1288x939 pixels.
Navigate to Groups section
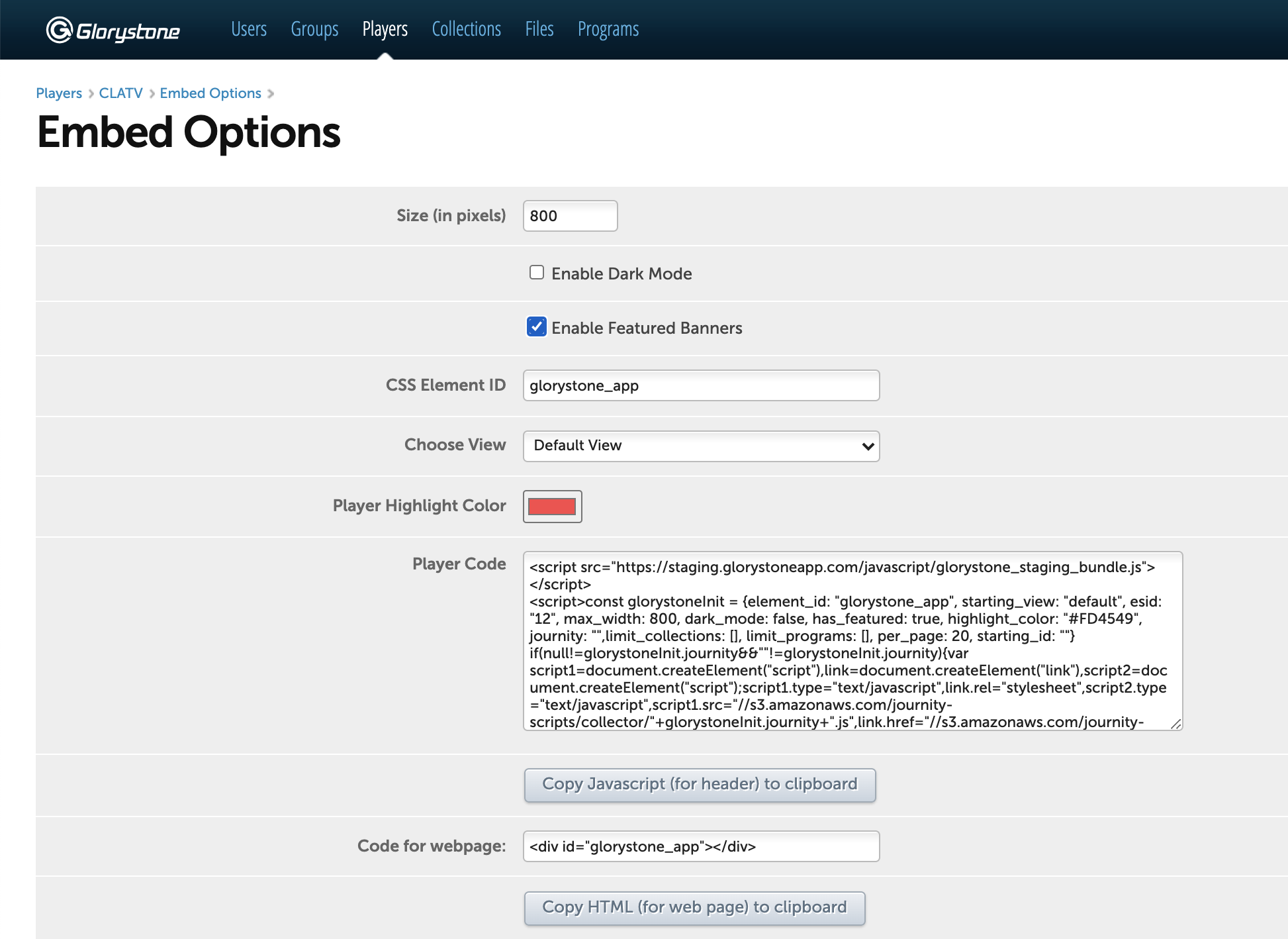click(x=314, y=29)
